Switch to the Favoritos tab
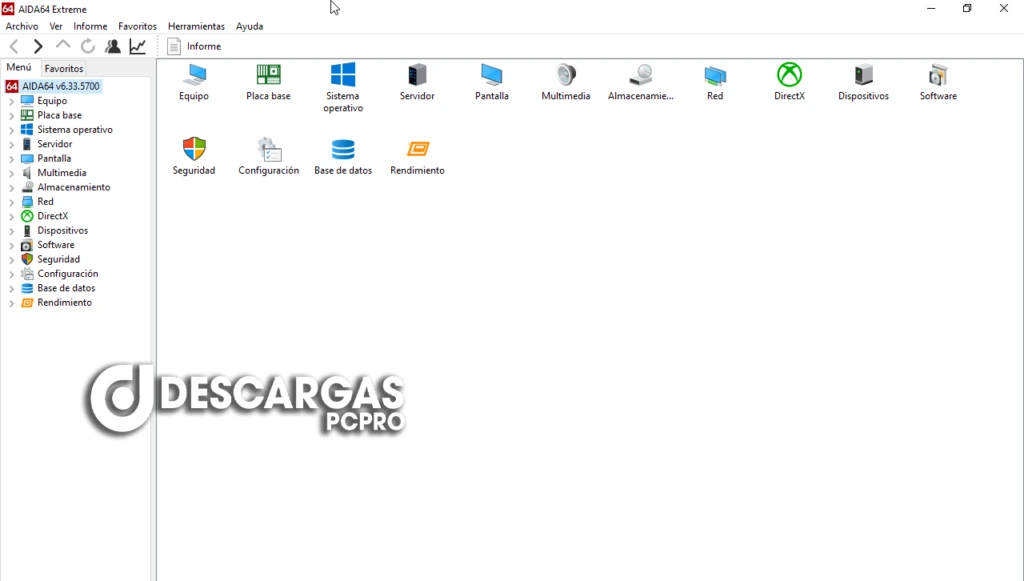The height and width of the screenshot is (581, 1024). 64,68
